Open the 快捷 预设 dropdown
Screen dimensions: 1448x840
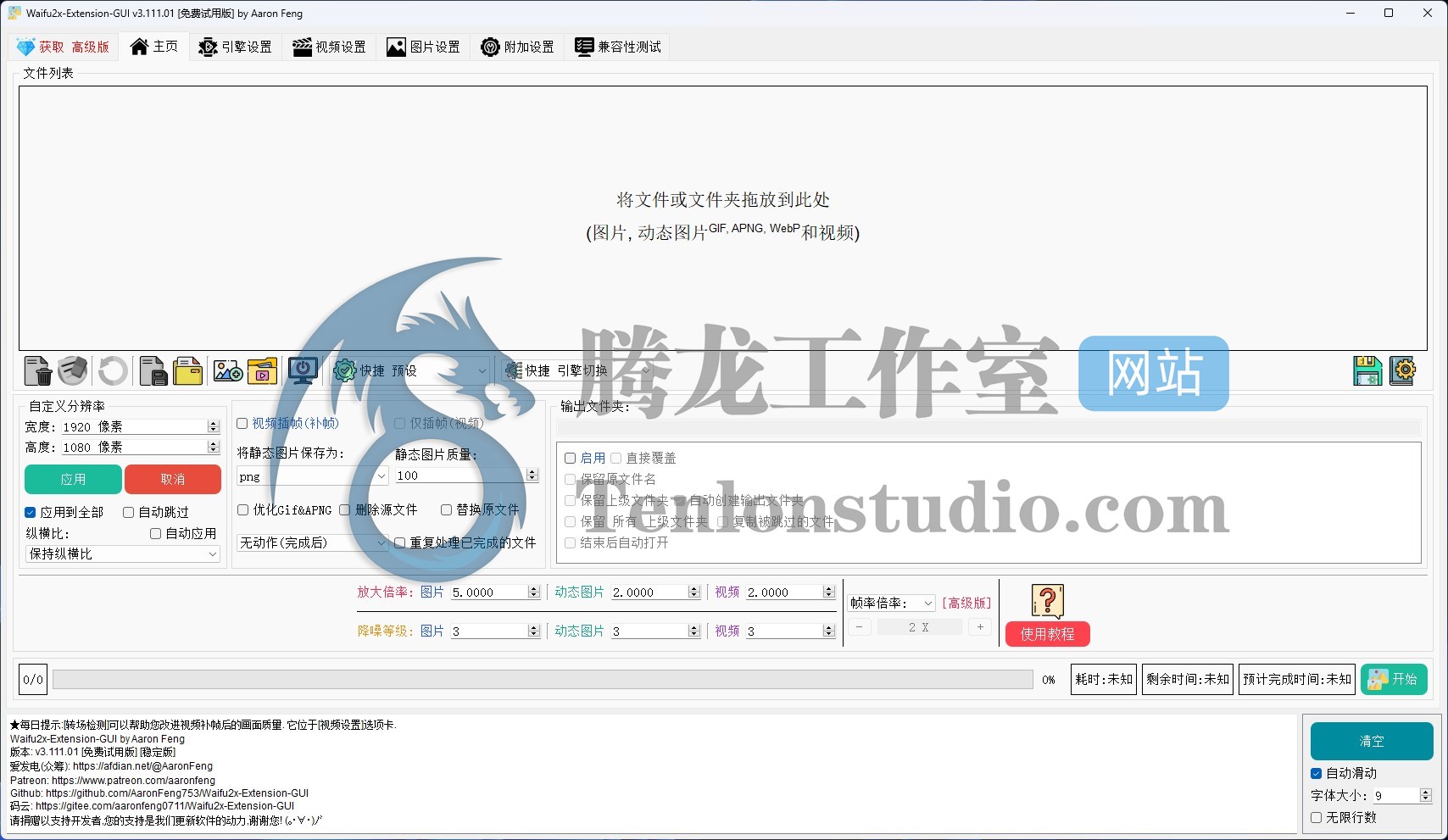click(x=412, y=370)
